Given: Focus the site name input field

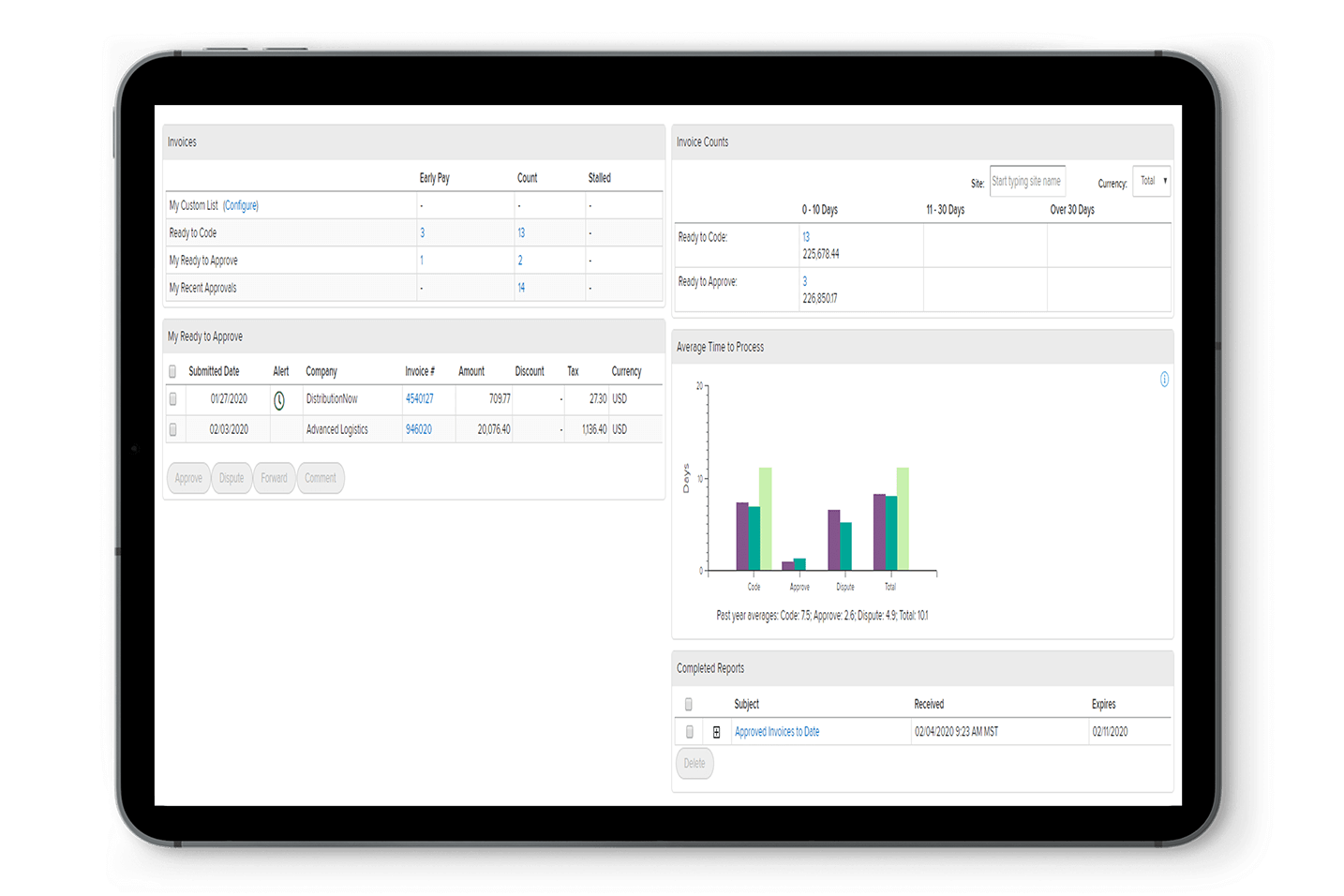Looking at the screenshot, I should click(1027, 181).
